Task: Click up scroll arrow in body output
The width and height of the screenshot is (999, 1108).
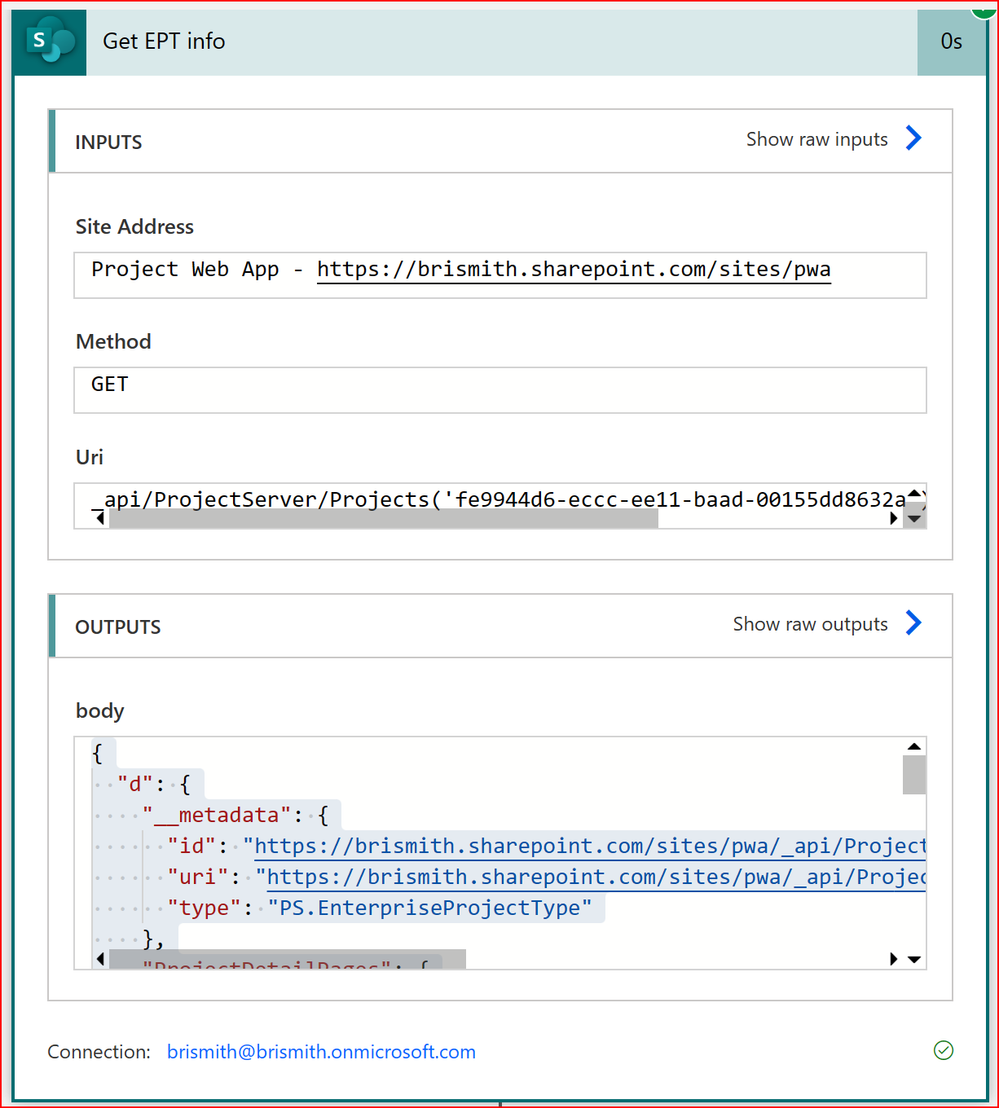Action: coord(914,747)
